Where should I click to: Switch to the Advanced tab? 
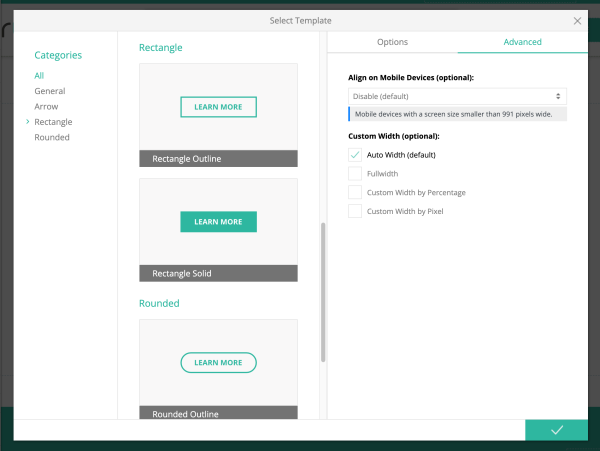(522, 42)
